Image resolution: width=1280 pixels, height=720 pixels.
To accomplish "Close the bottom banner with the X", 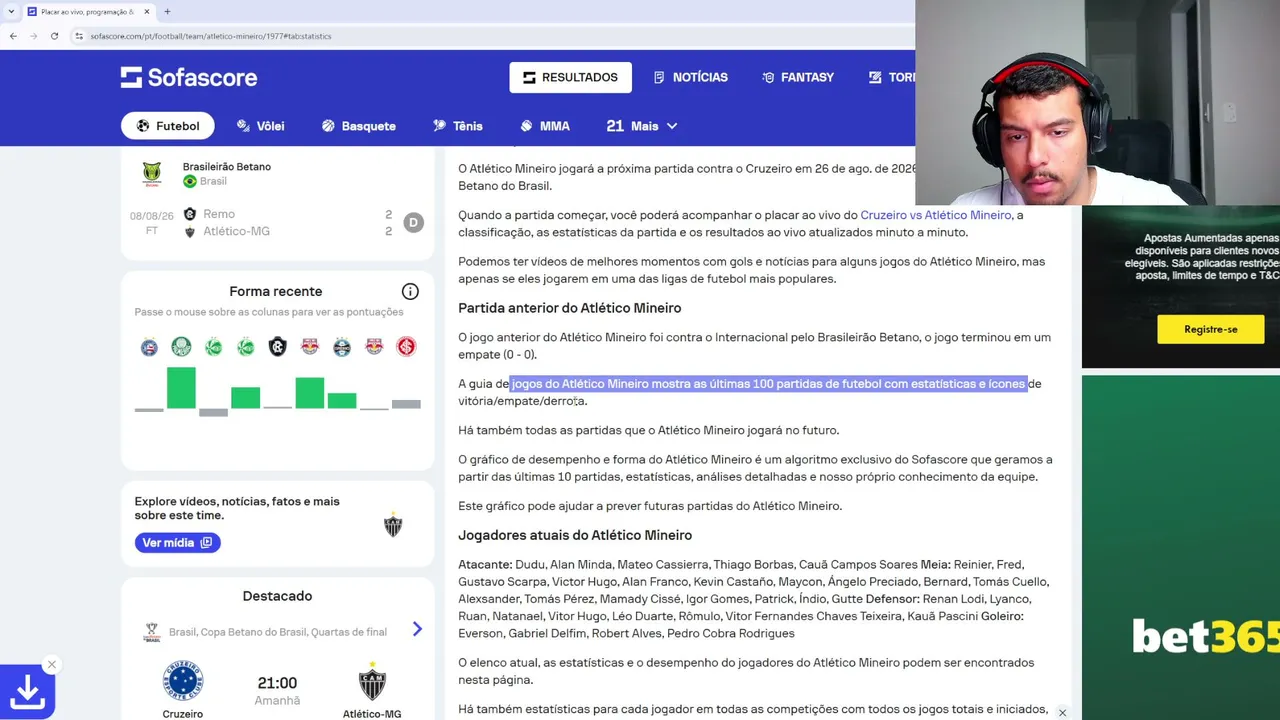I will (x=1062, y=713).
